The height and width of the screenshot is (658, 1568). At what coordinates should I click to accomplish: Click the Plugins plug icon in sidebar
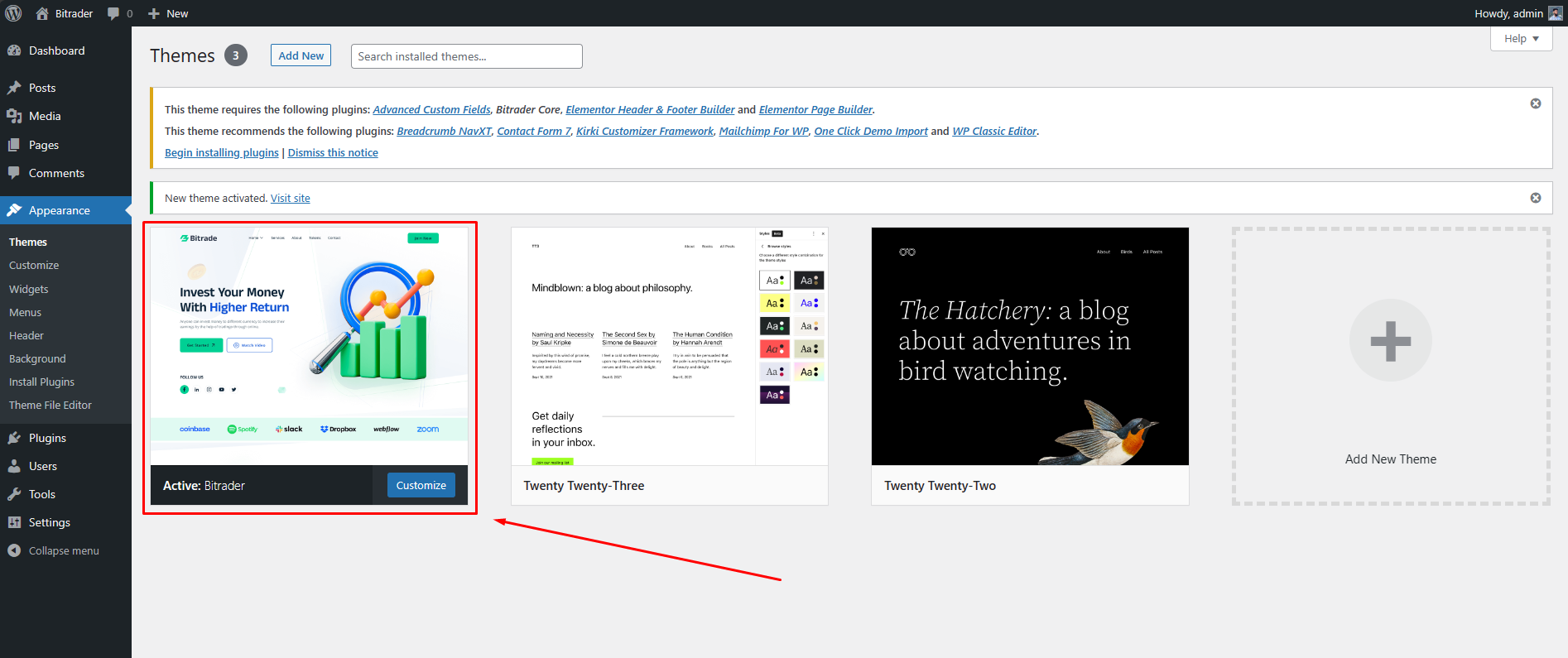click(x=14, y=438)
